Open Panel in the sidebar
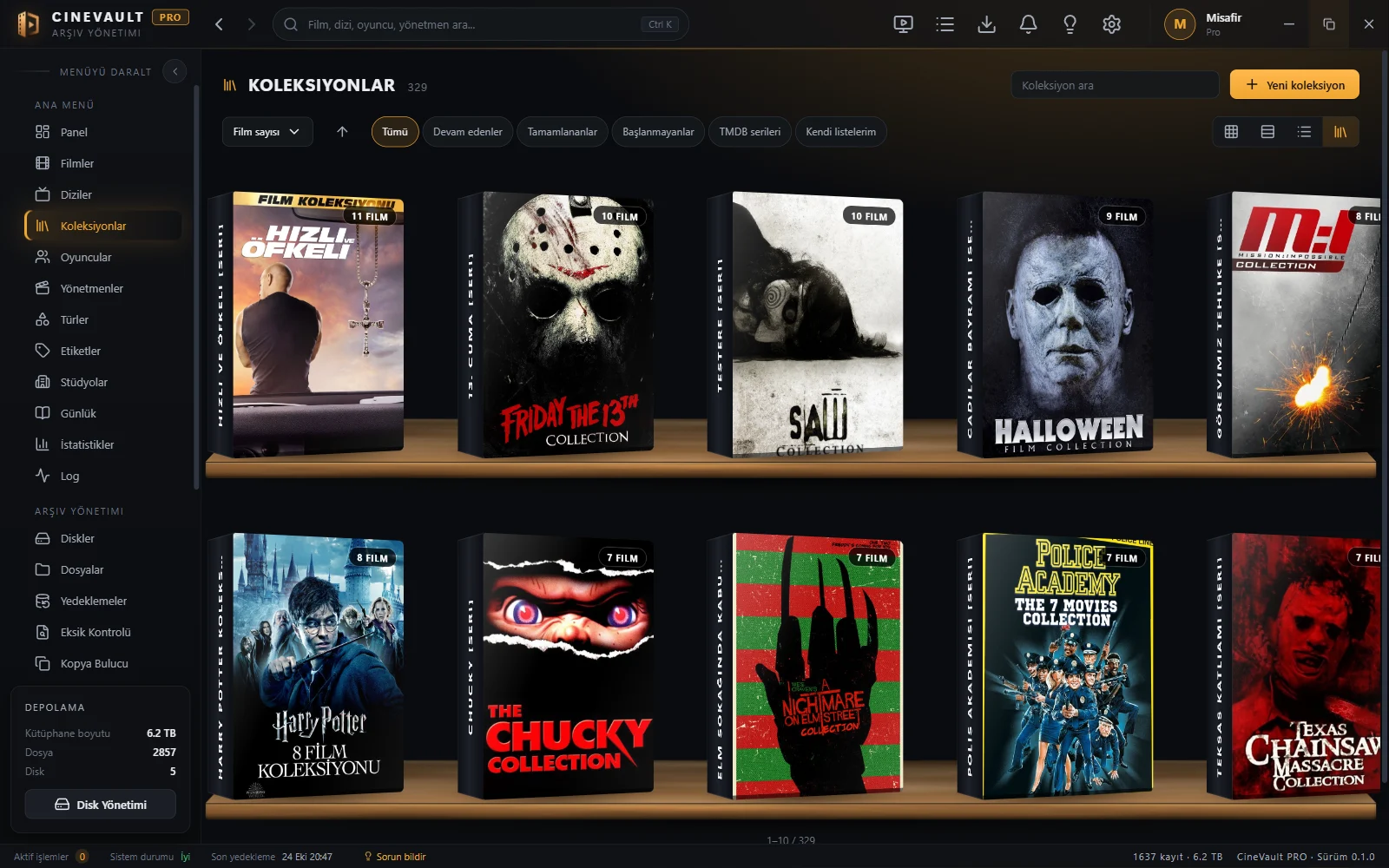 [103, 132]
